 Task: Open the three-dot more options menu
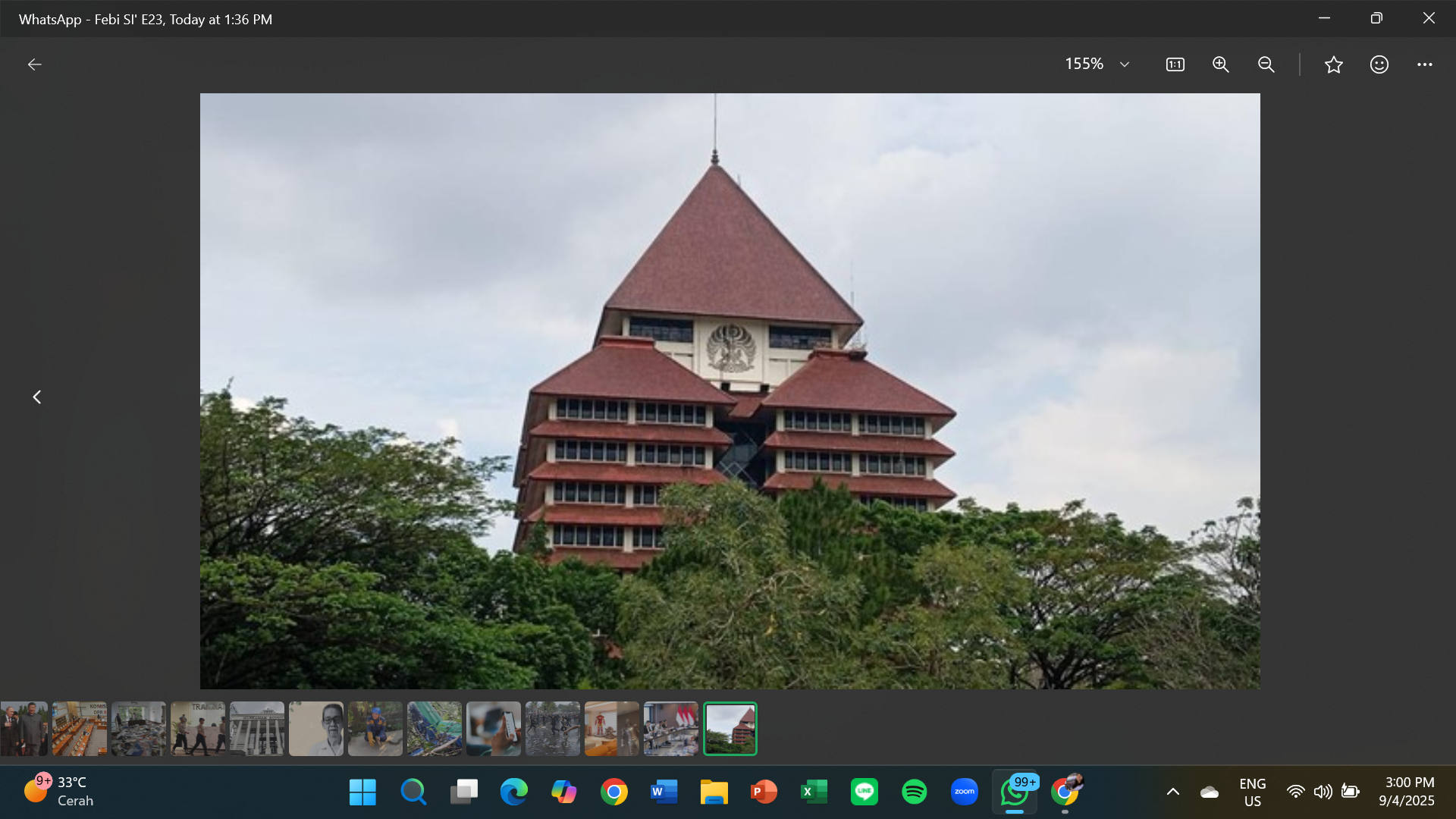pos(1425,64)
